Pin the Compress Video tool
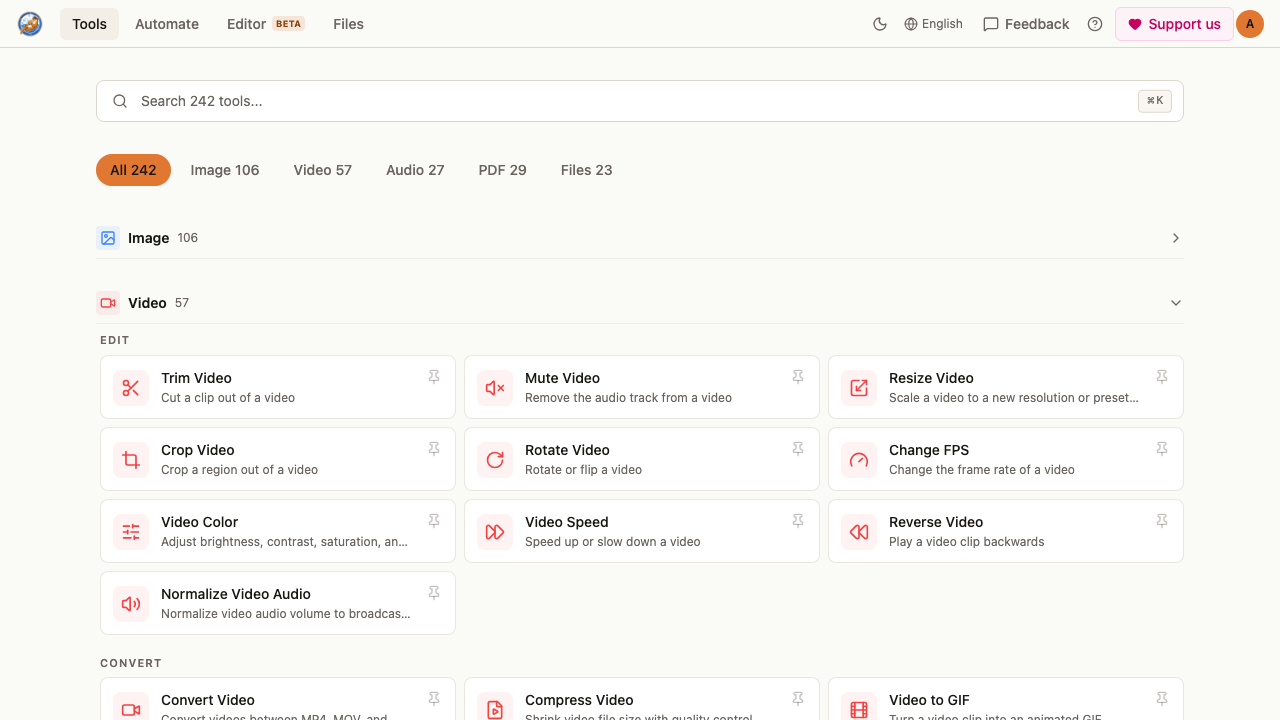Screen dimensions: 1280x720 click(798, 699)
